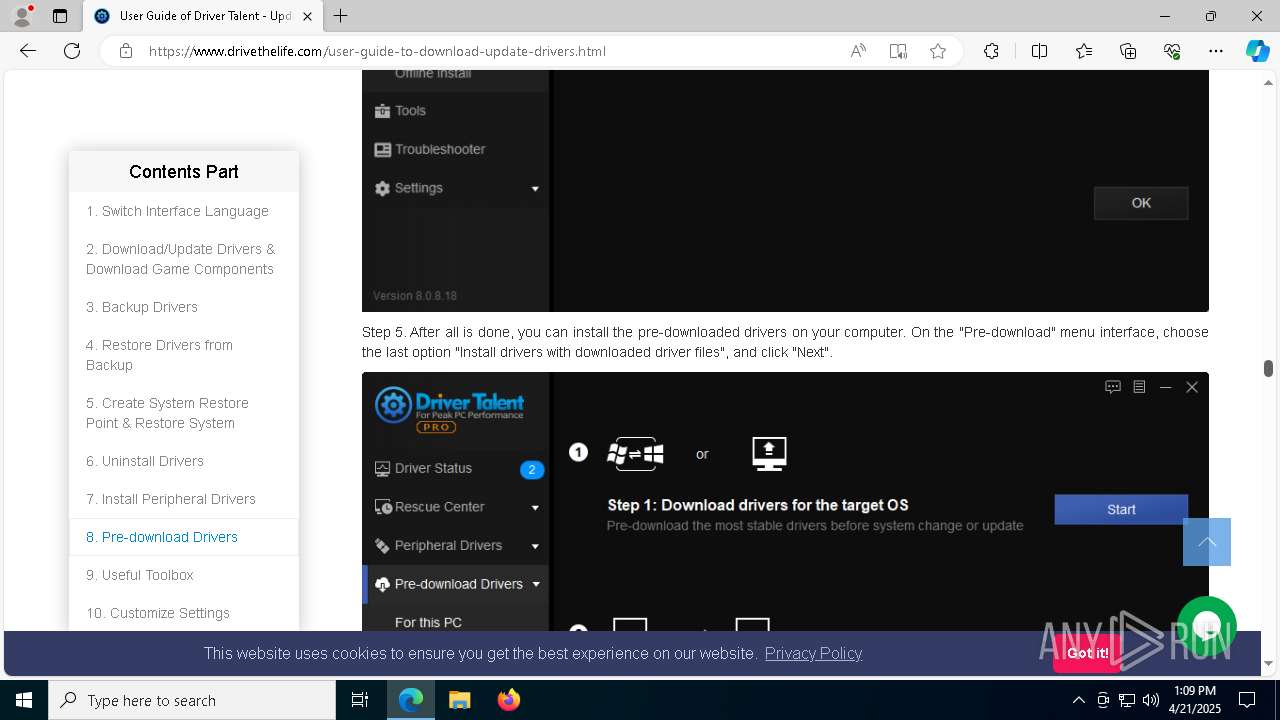Open Restore Drivers from Backup section
The height and width of the screenshot is (720, 1280).
pyautogui.click(x=159, y=355)
